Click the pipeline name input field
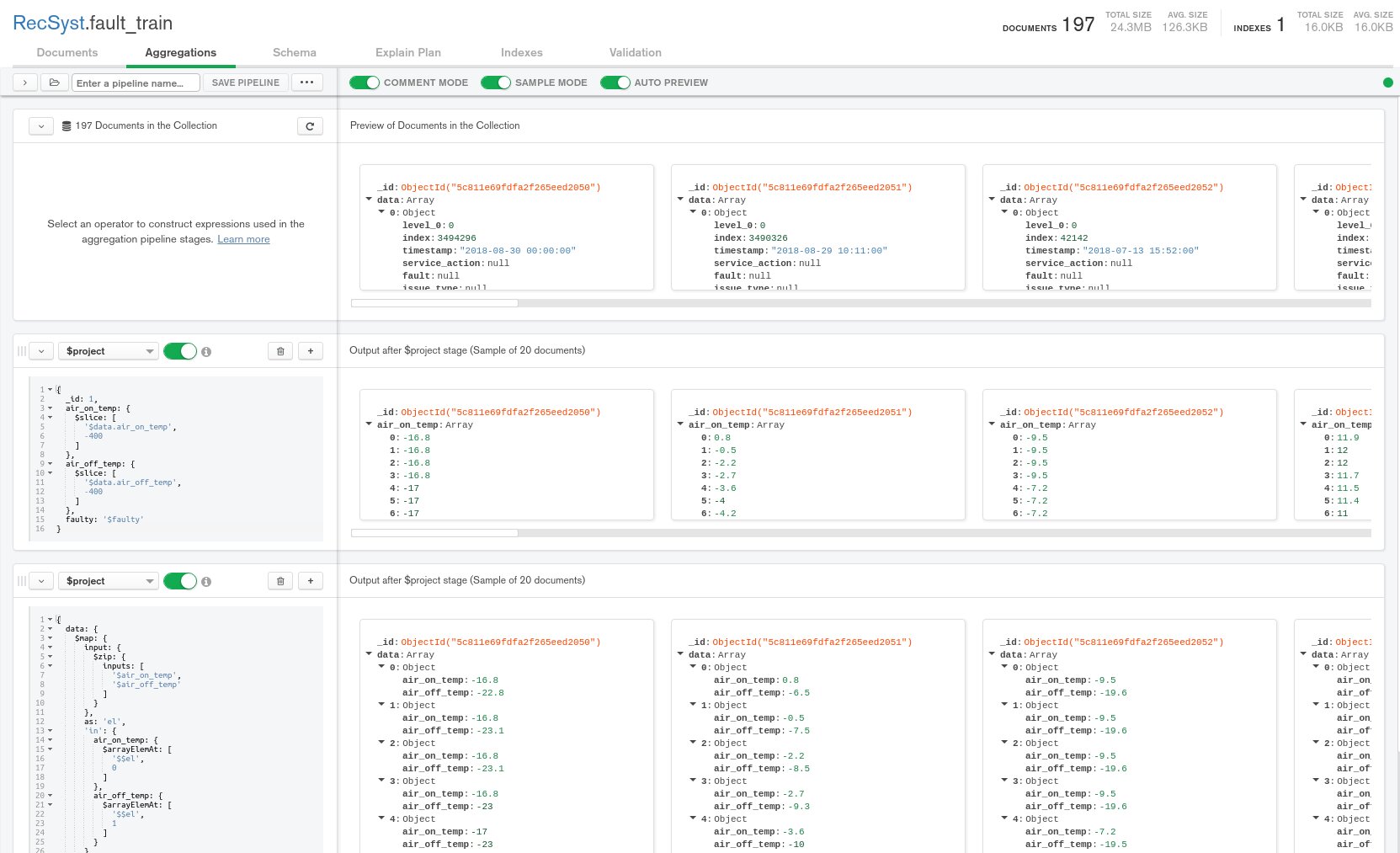 coord(136,83)
